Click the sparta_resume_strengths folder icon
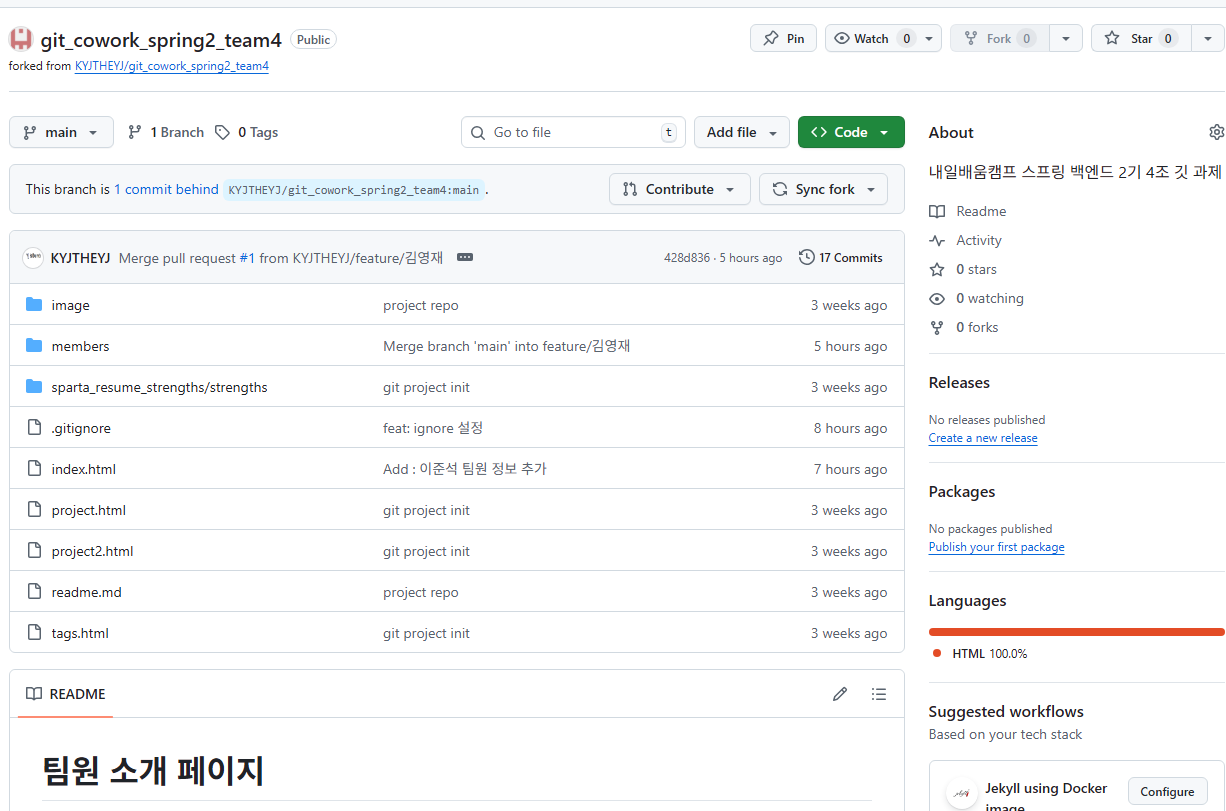Viewport: 1226px width, 811px height. [34, 387]
